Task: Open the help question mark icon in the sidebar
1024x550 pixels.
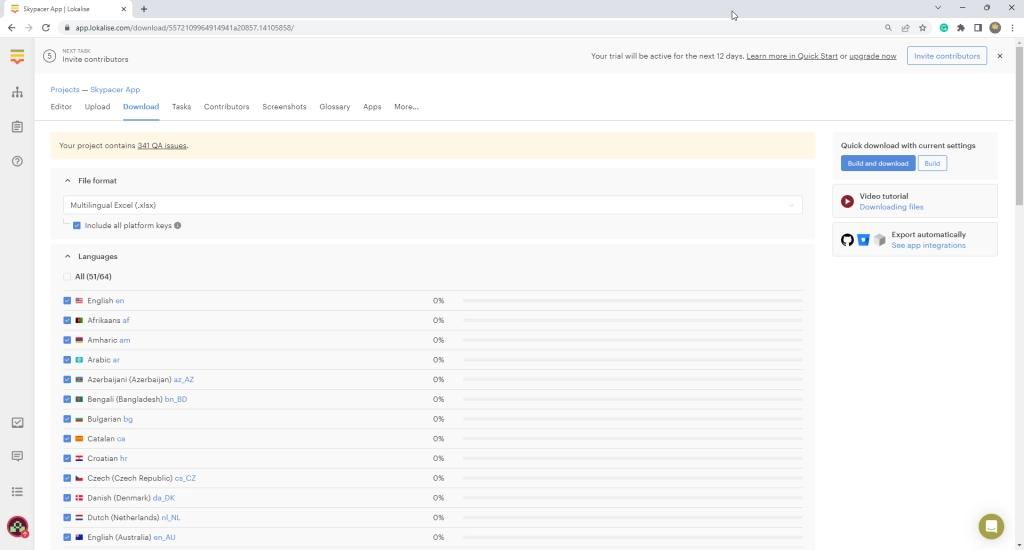Action: coord(17,161)
